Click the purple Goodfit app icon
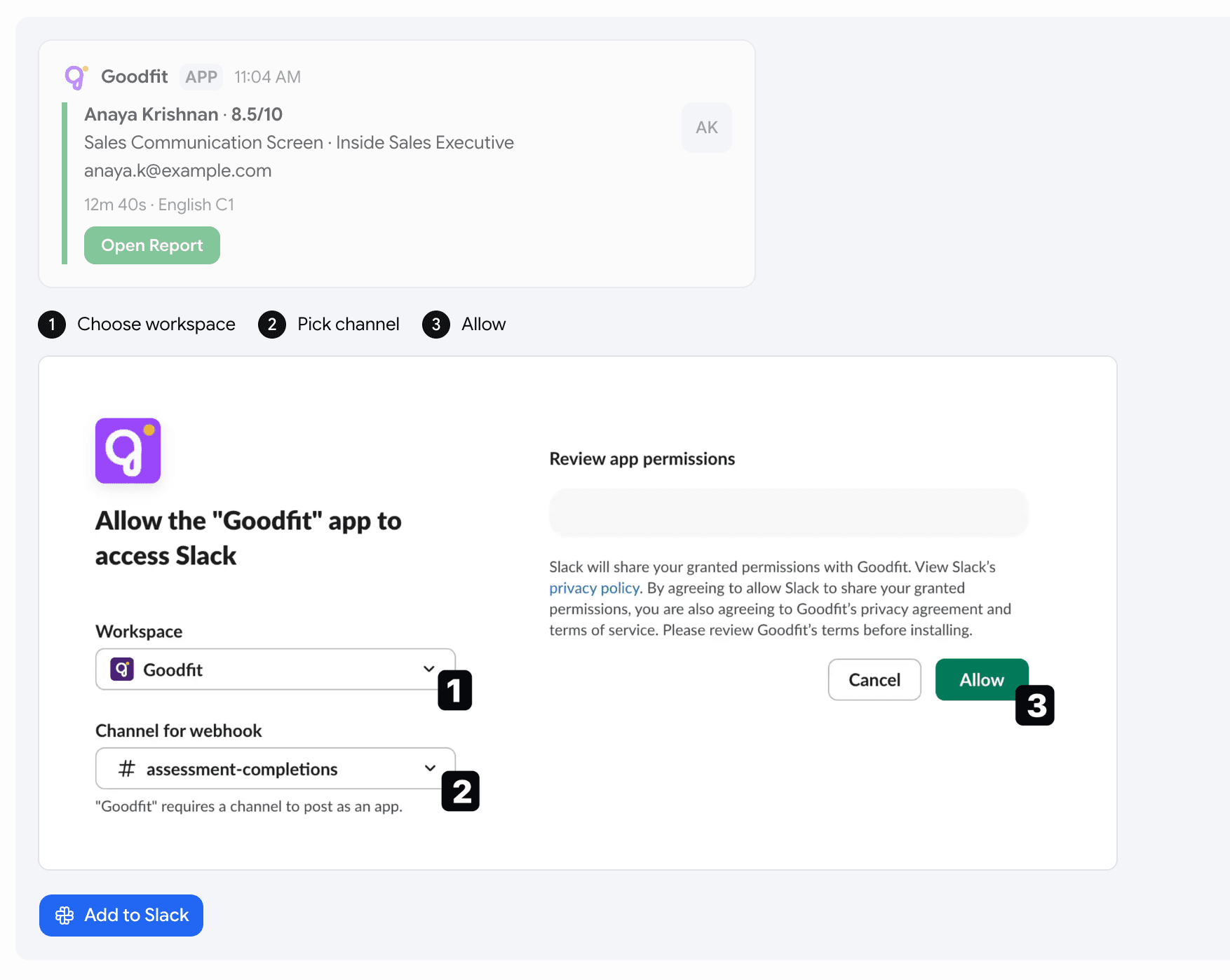Screen dimensions: 1230x980 (x=128, y=451)
